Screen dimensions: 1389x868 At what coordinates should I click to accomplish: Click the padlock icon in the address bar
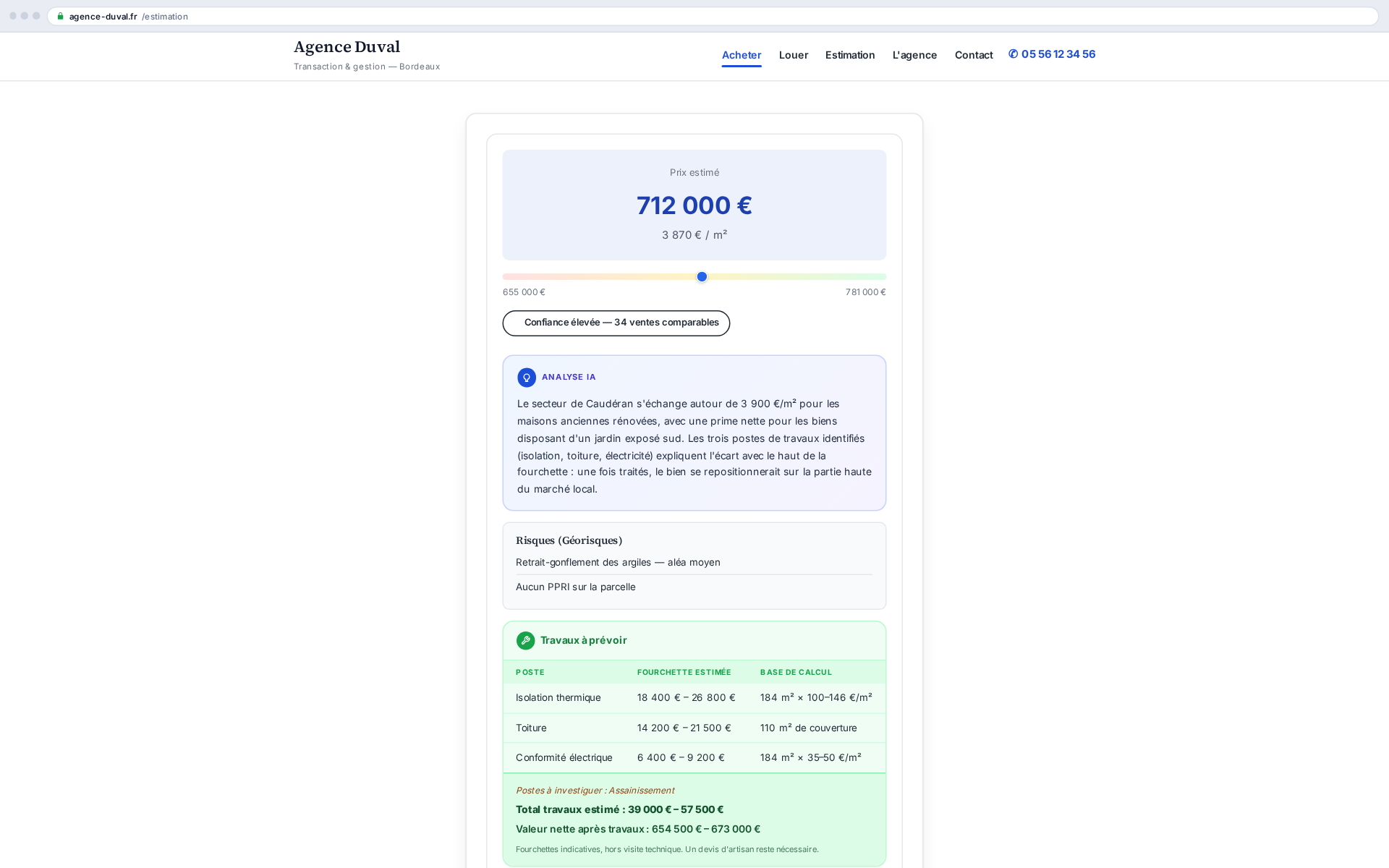(61, 17)
